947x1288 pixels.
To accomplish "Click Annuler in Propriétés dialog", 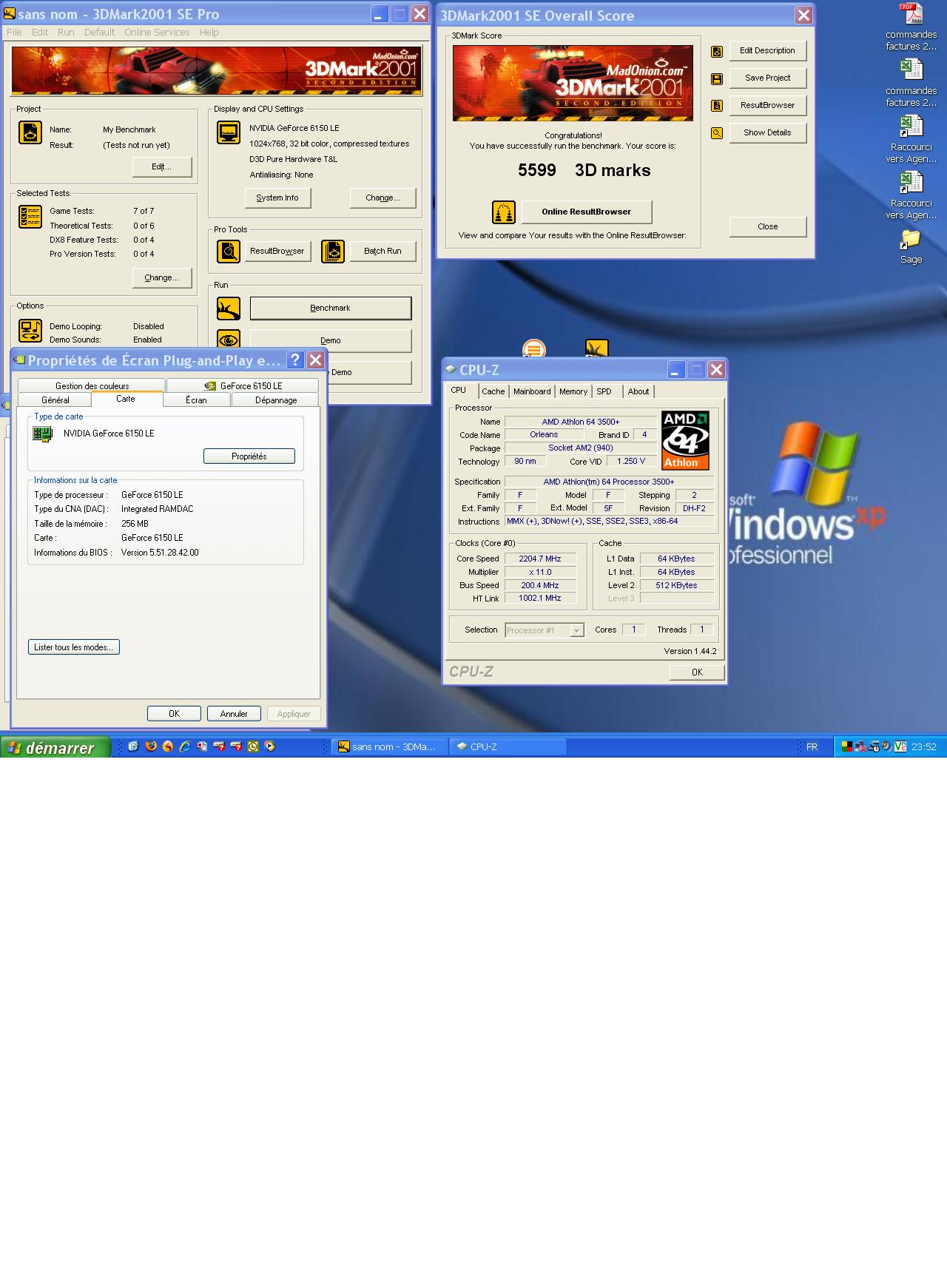I will click(234, 714).
